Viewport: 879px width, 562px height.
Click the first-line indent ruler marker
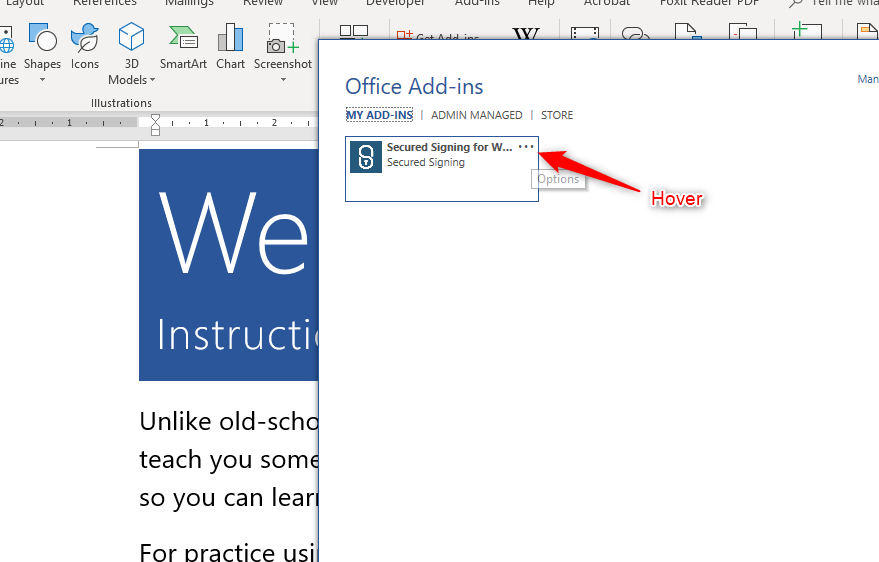(x=155, y=118)
